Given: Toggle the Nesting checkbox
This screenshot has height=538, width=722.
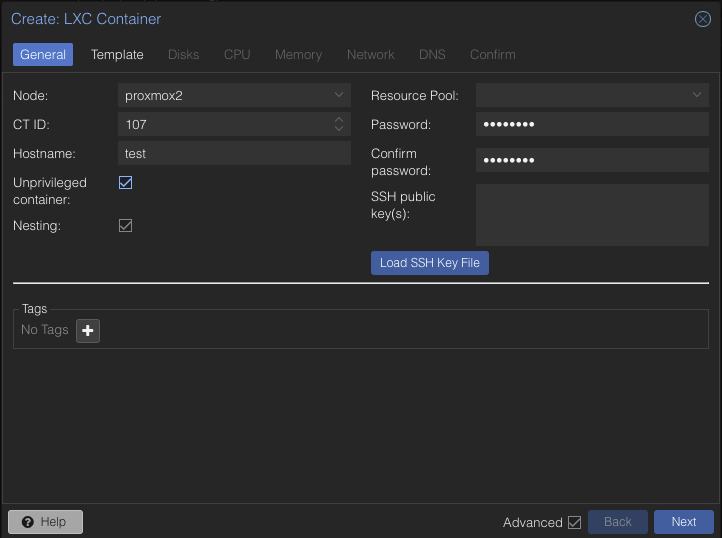Looking at the screenshot, I should click(x=126, y=226).
